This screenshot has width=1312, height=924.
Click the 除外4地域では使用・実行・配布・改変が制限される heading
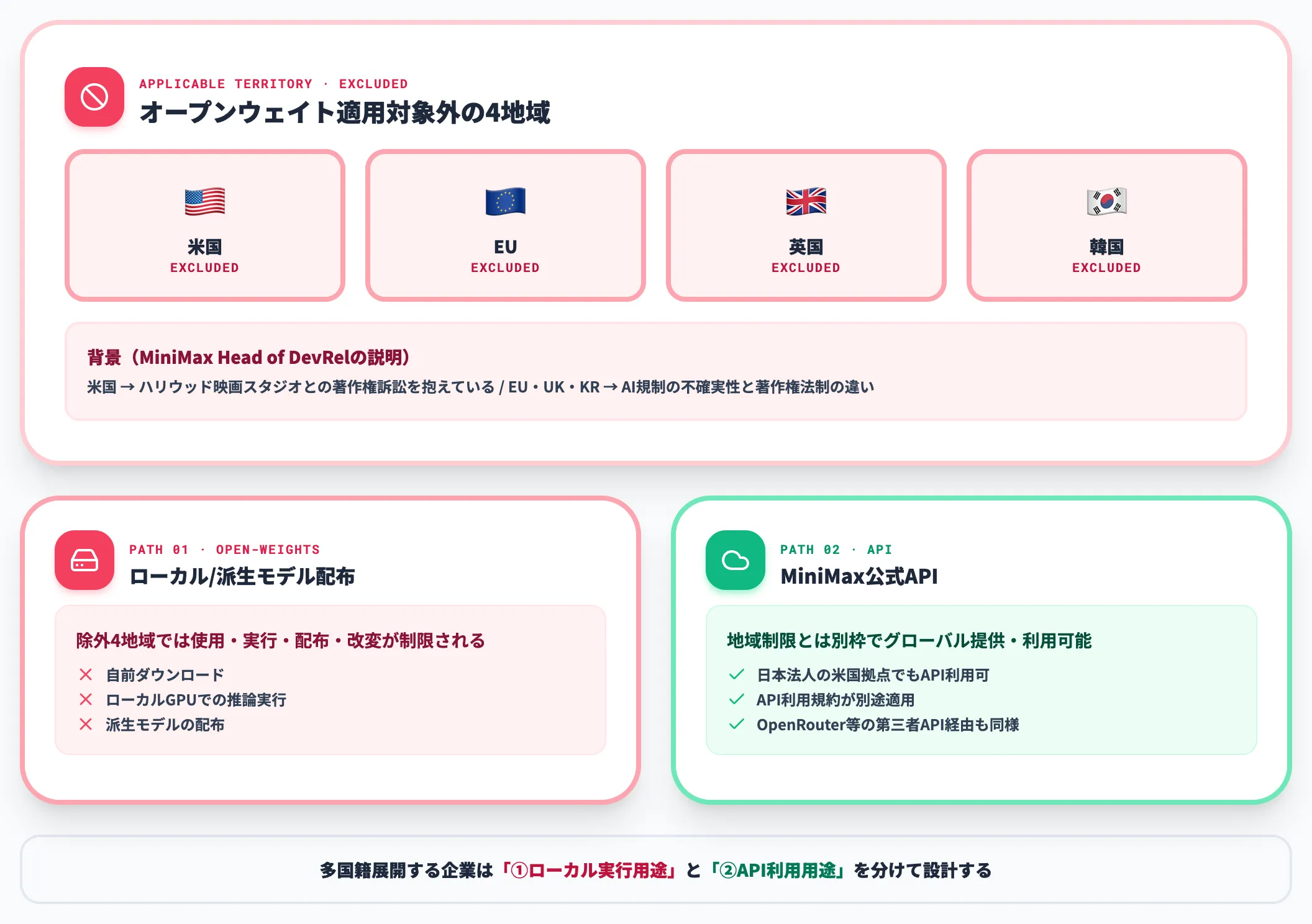coord(281,640)
